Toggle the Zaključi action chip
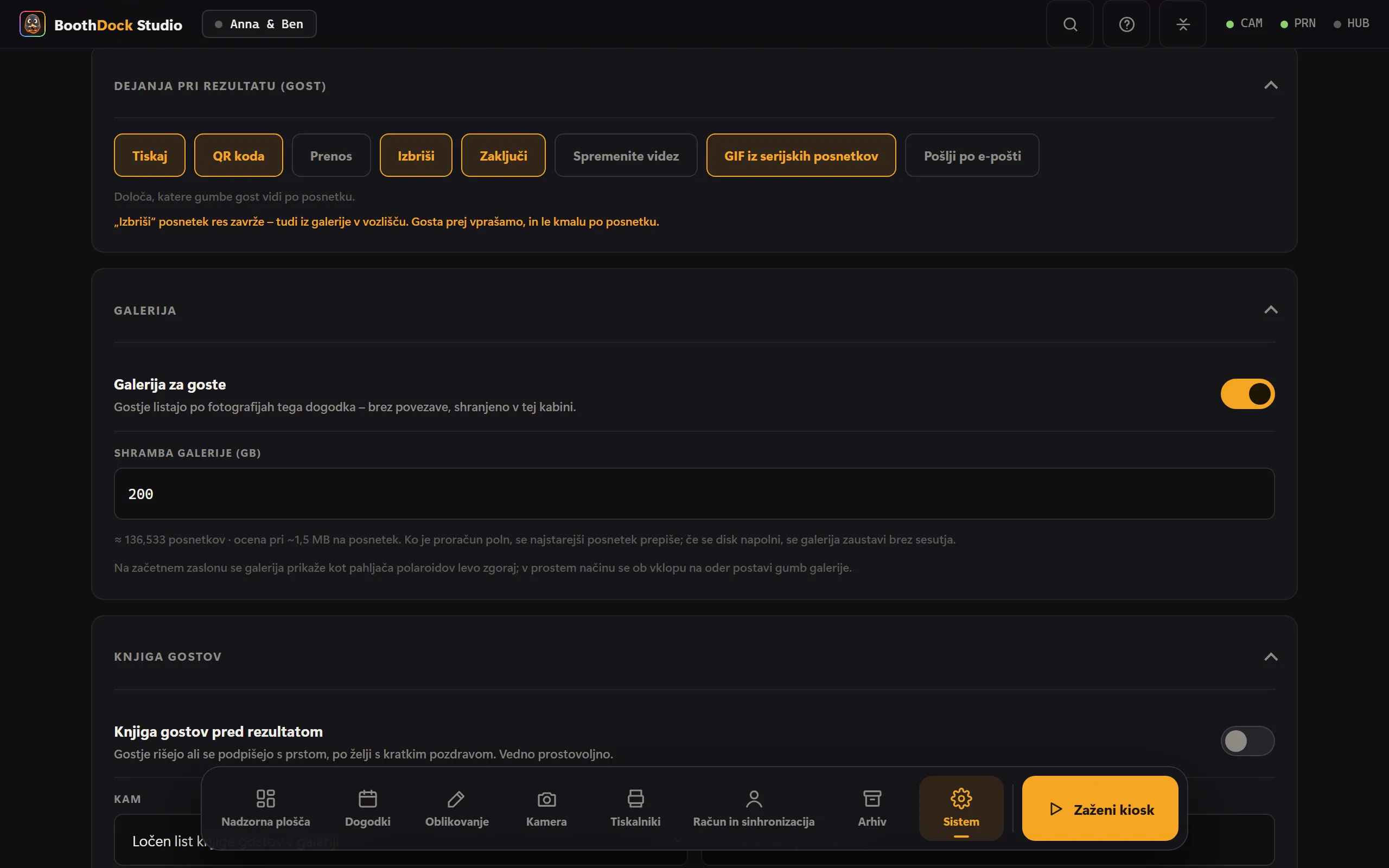Image resolution: width=1389 pixels, height=868 pixels. click(504, 155)
